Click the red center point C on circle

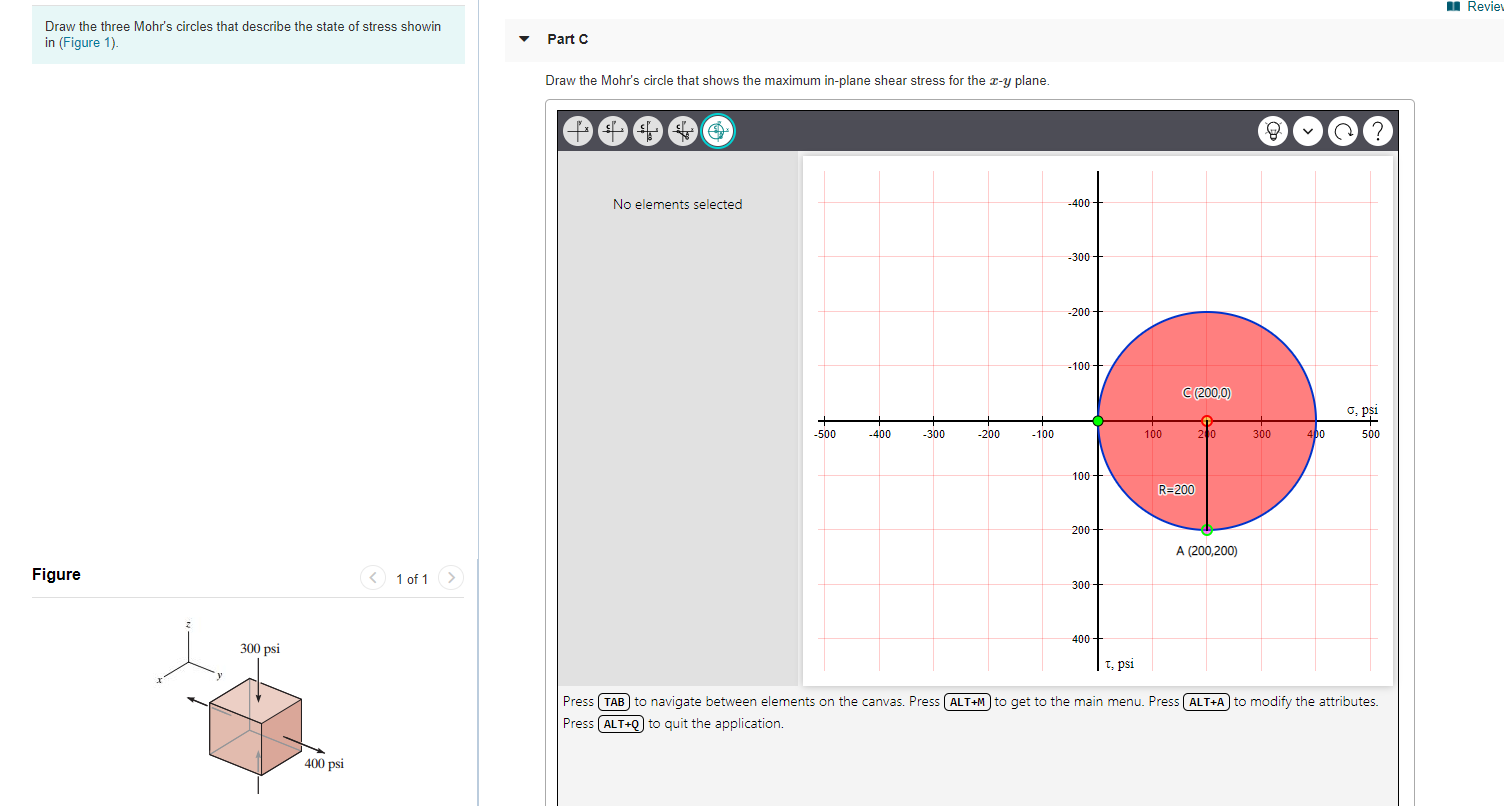pyautogui.click(x=1207, y=421)
